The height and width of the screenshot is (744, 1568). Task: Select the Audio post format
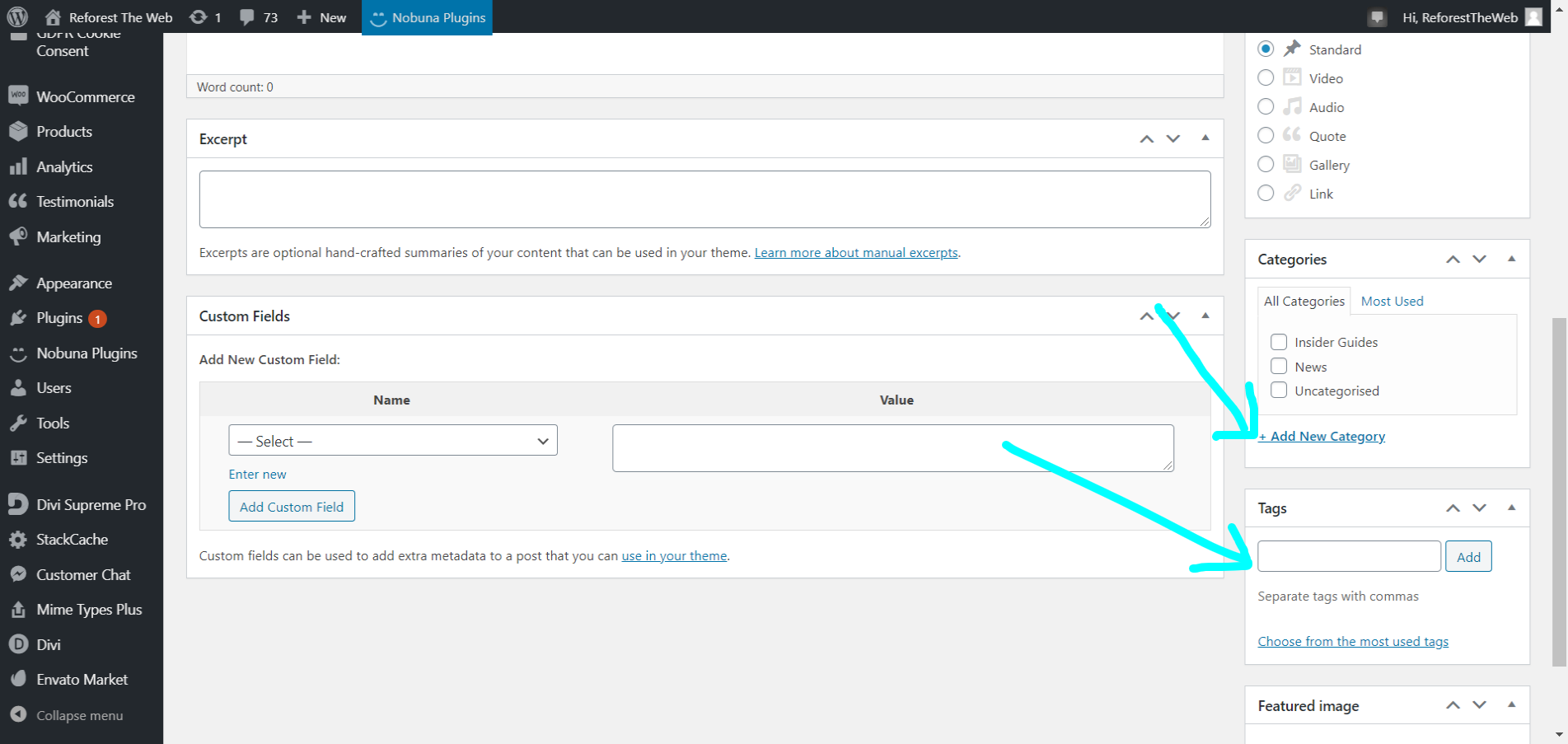tap(1266, 106)
